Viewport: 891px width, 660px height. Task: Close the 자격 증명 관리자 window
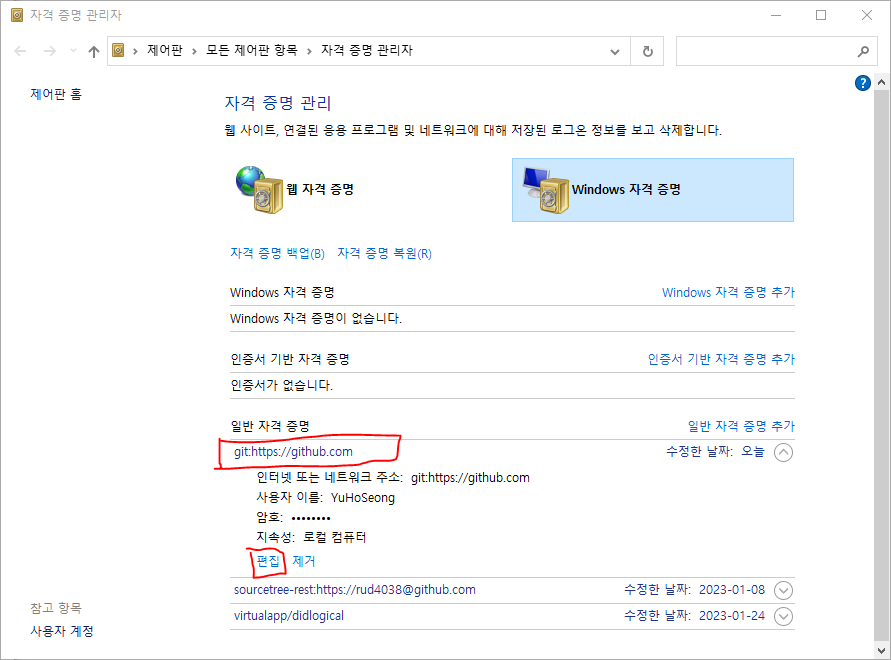click(x=867, y=15)
